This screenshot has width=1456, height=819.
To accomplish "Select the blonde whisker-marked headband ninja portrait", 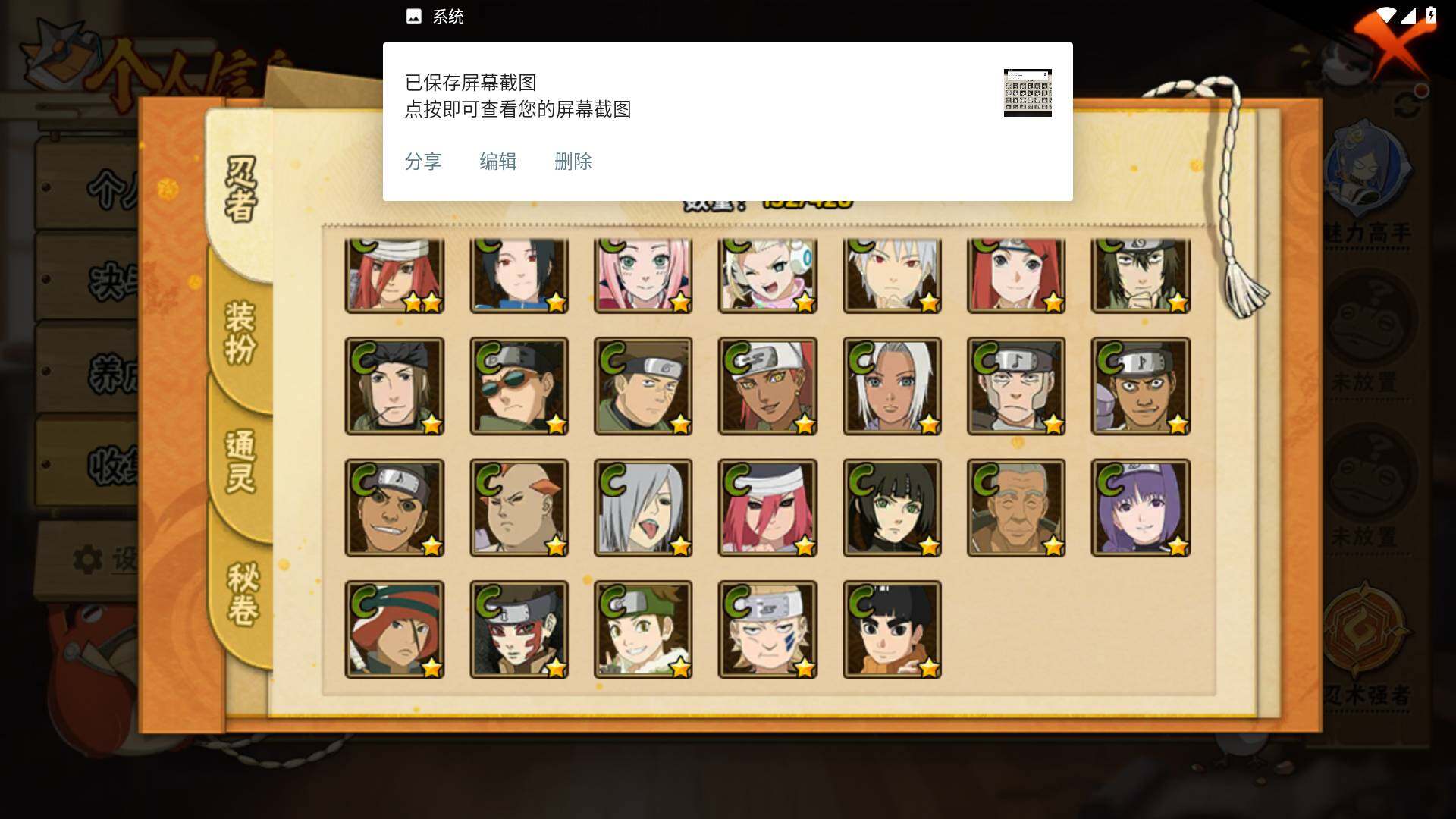I will click(767, 629).
